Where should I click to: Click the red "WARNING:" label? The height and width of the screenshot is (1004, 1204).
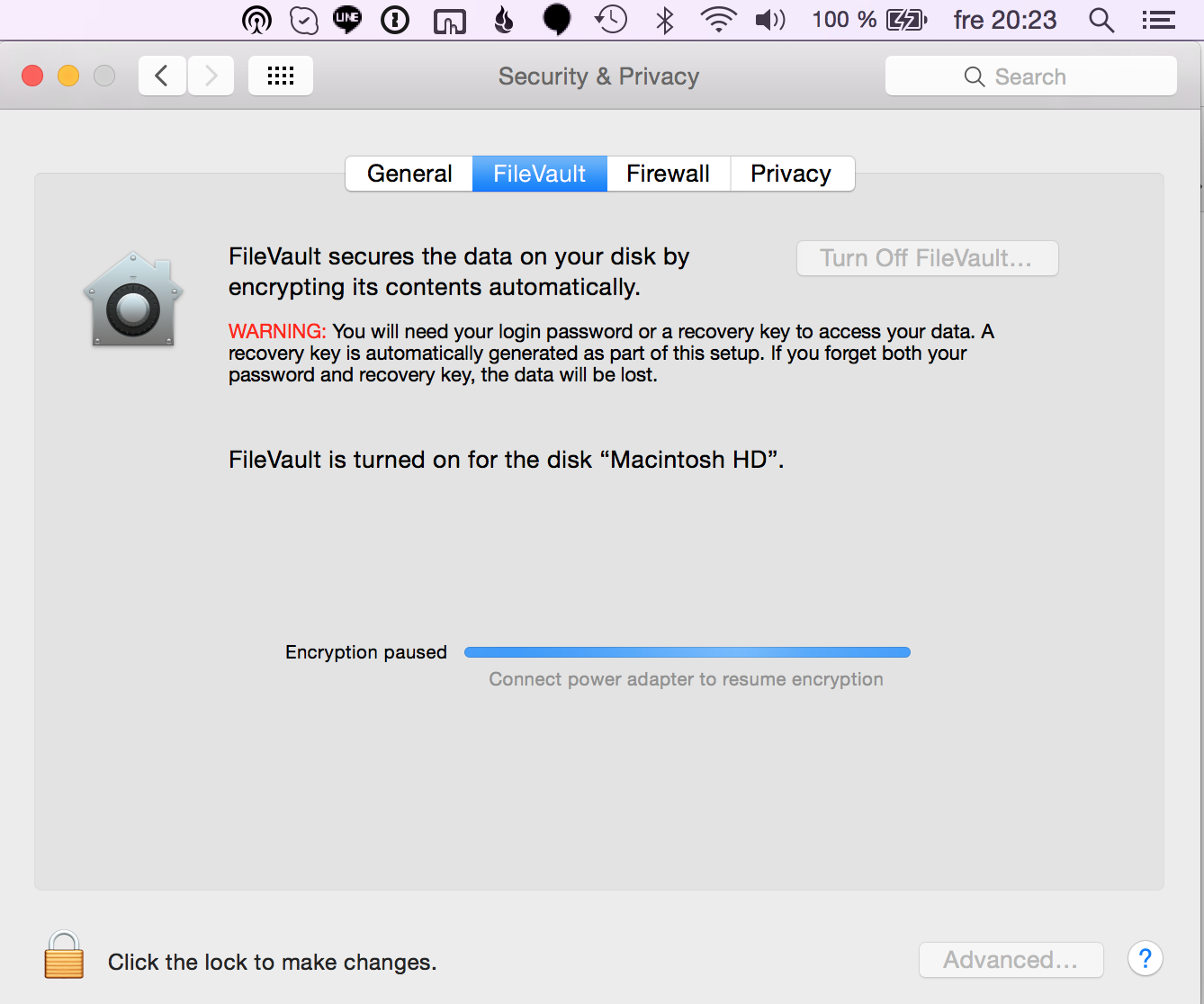pyautogui.click(x=277, y=331)
